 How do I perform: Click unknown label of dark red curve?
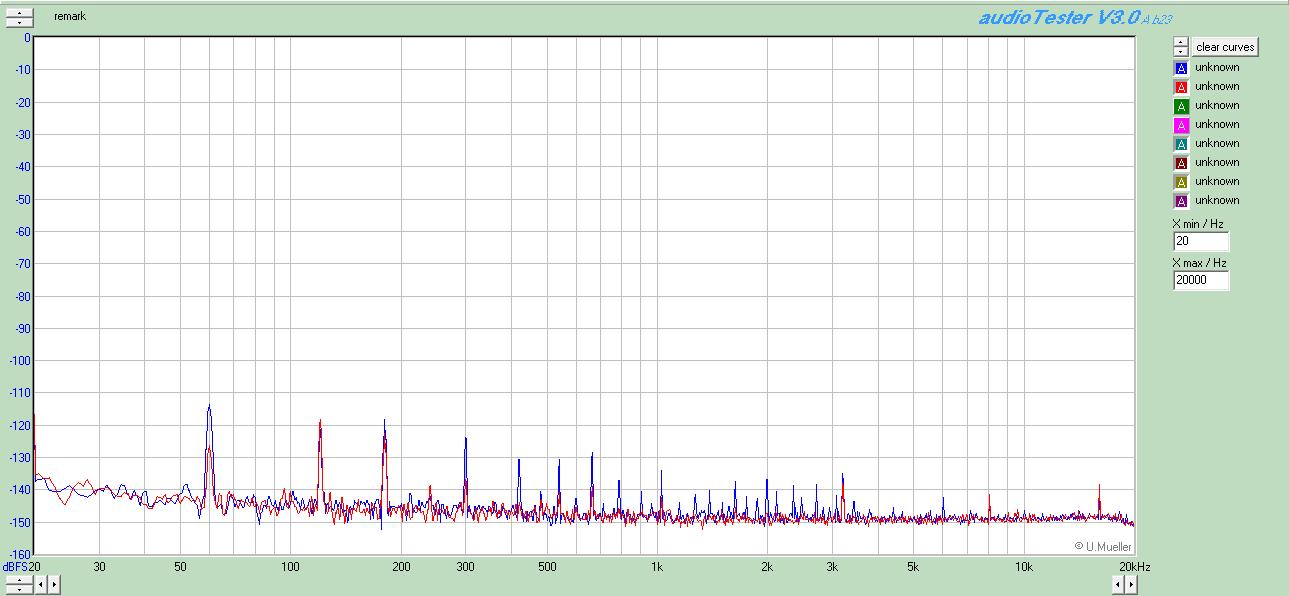pyautogui.click(x=1217, y=162)
